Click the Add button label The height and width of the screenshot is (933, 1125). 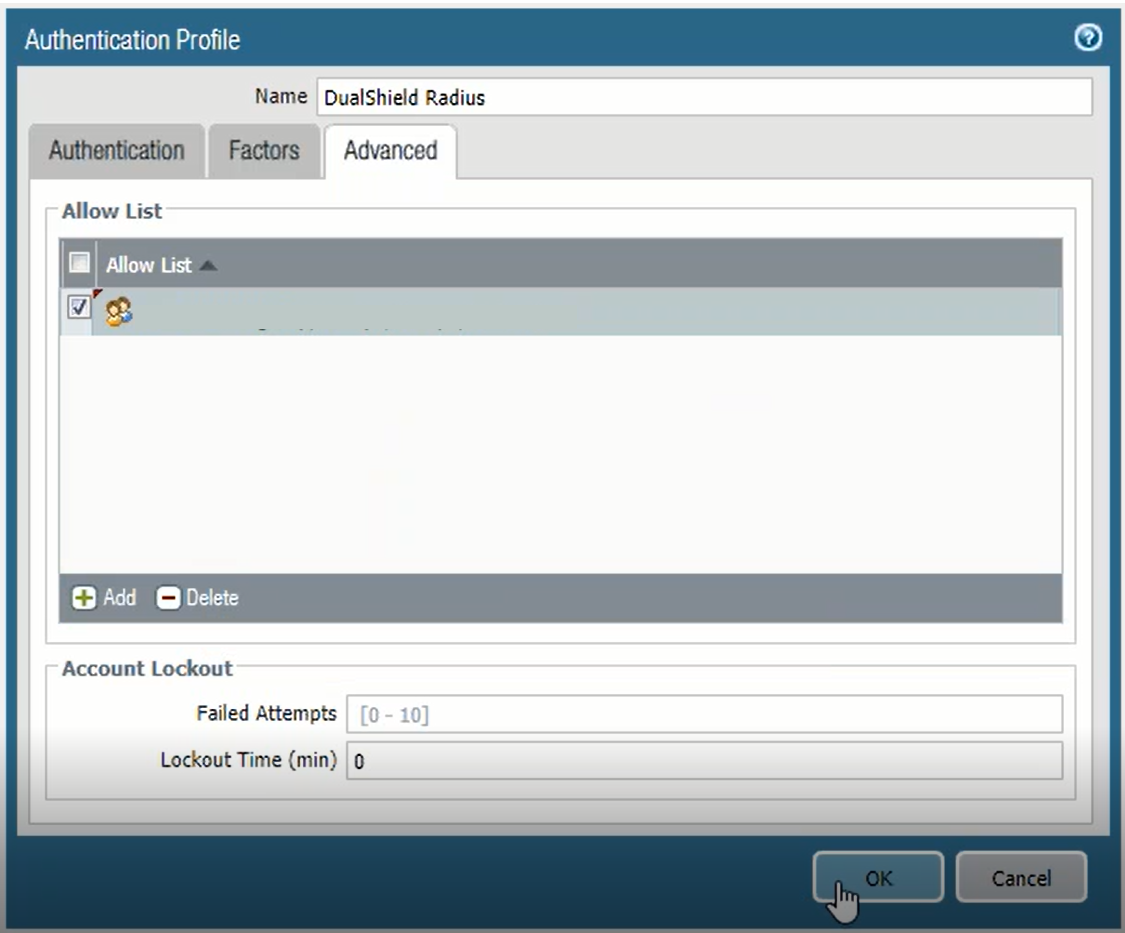(x=119, y=598)
